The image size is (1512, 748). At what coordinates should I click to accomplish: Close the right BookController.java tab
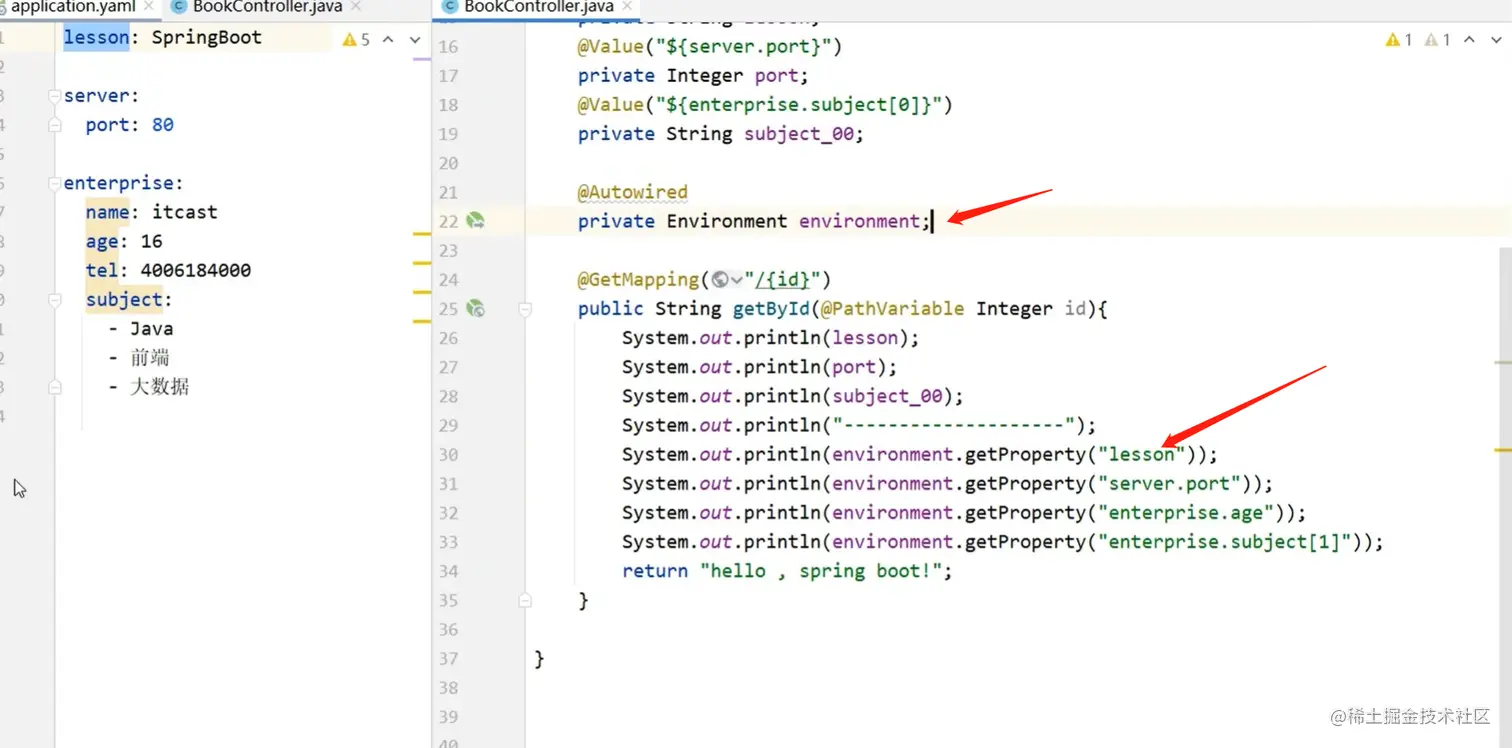pyautogui.click(x=629, y=7)
